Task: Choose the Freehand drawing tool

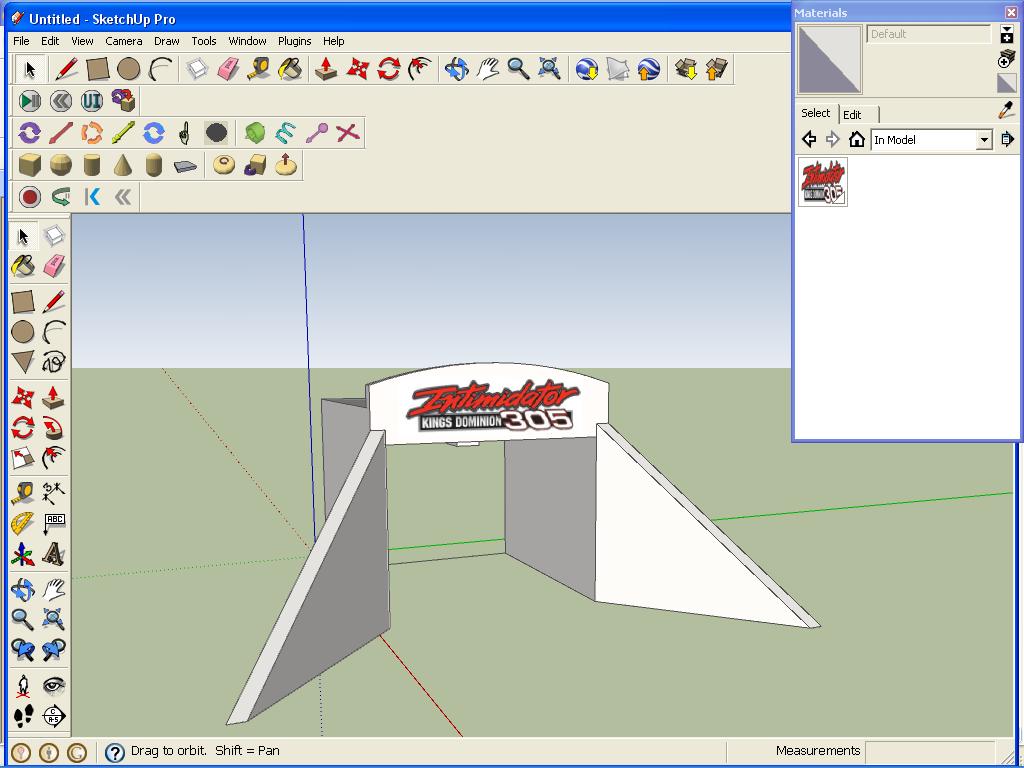Action: click(x=54, y=362)
